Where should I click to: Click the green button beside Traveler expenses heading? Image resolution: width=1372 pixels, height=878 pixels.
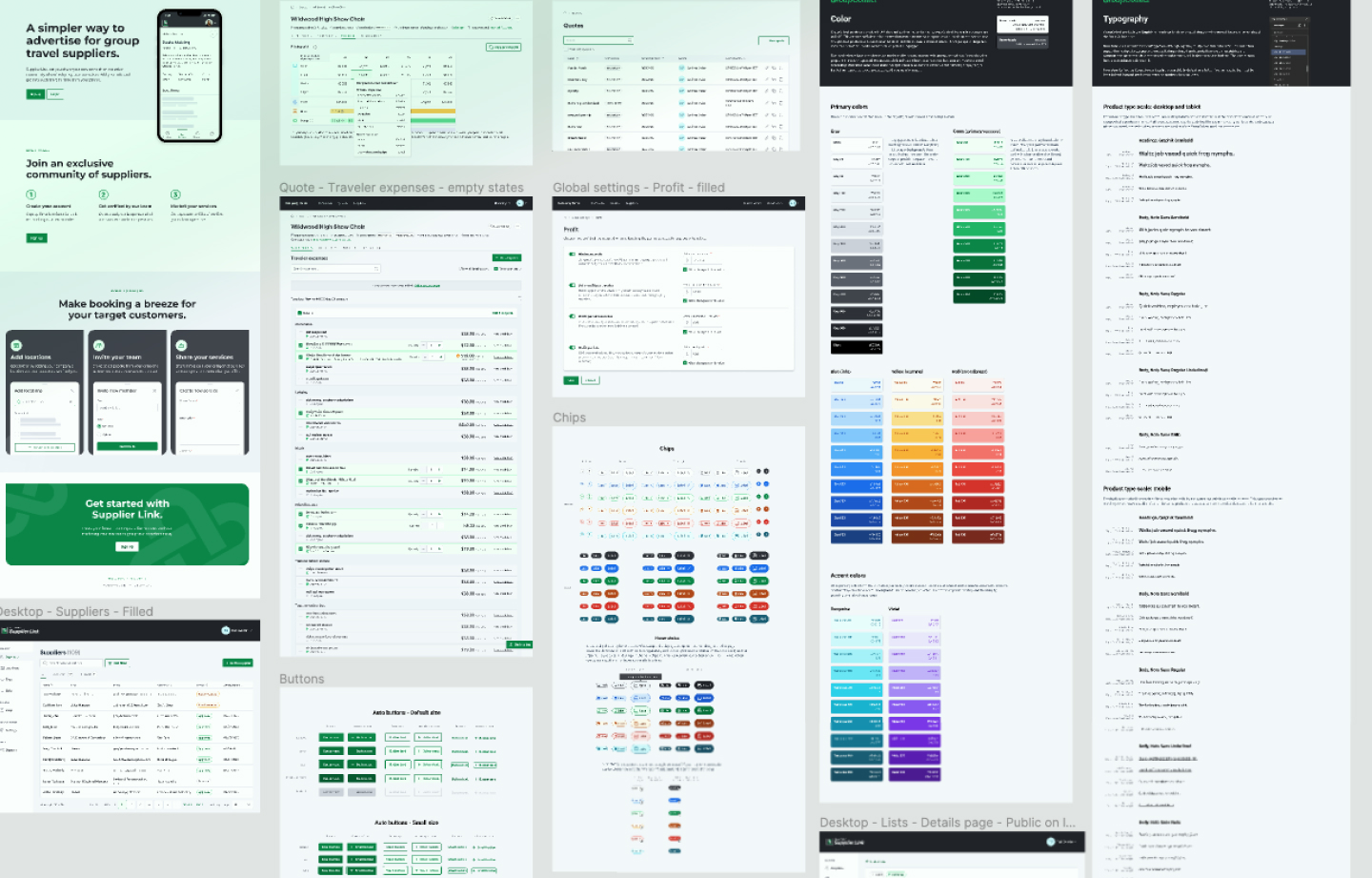click(x=507, y=257)
